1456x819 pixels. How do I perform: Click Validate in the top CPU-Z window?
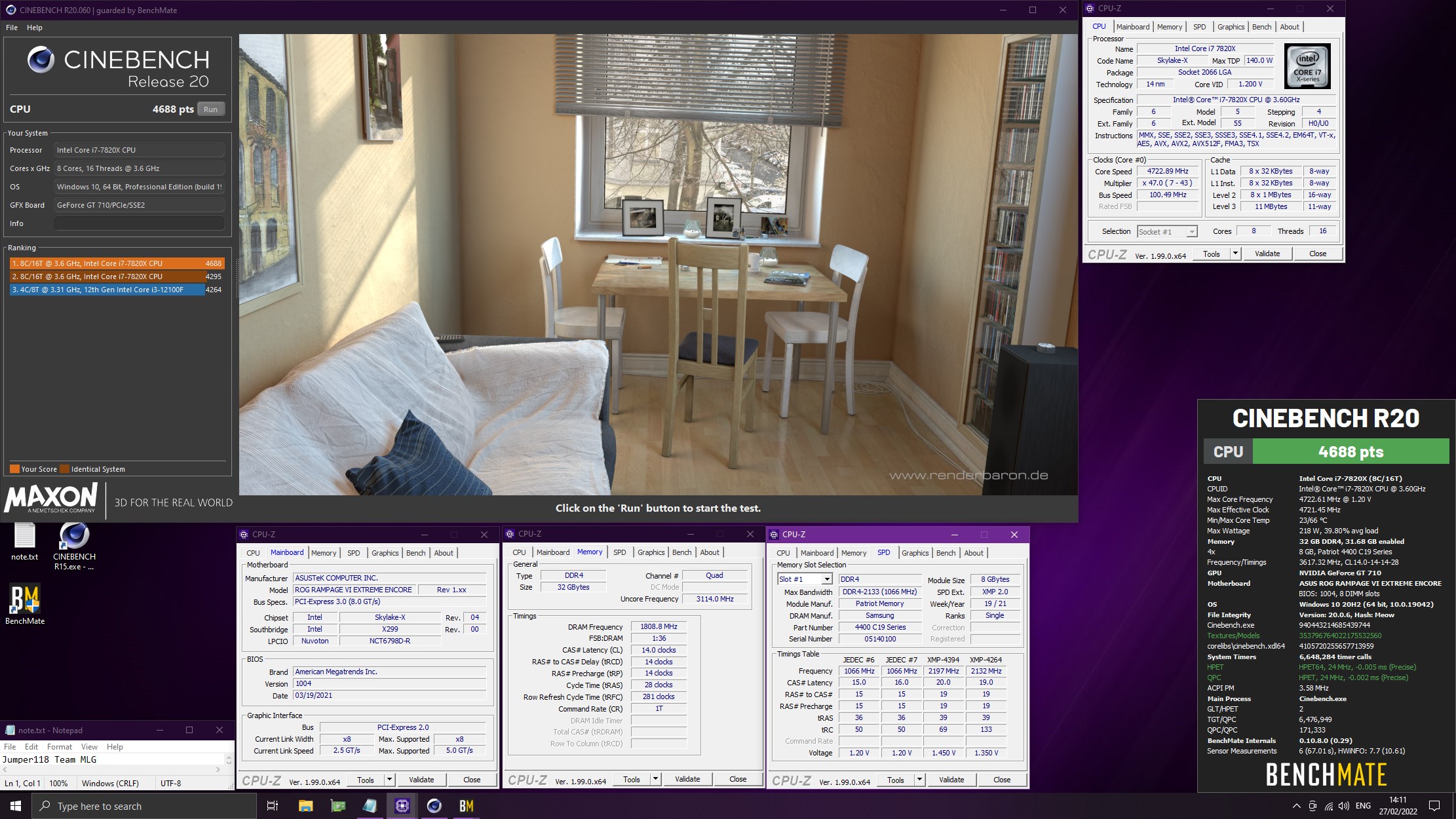(1267, 254)
